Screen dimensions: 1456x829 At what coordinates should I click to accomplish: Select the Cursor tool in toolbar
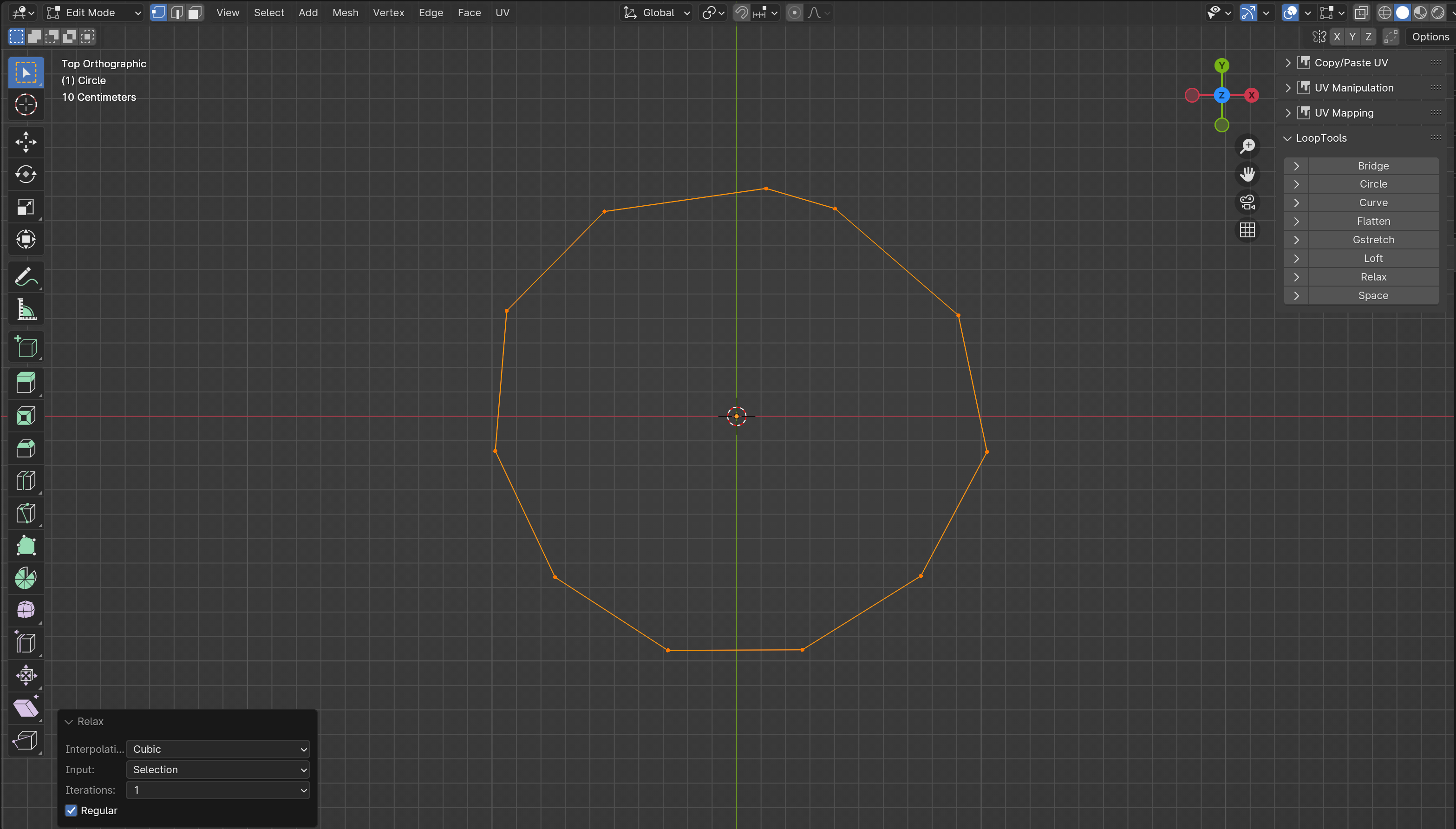pyautogui.click(x=26, y=105)
